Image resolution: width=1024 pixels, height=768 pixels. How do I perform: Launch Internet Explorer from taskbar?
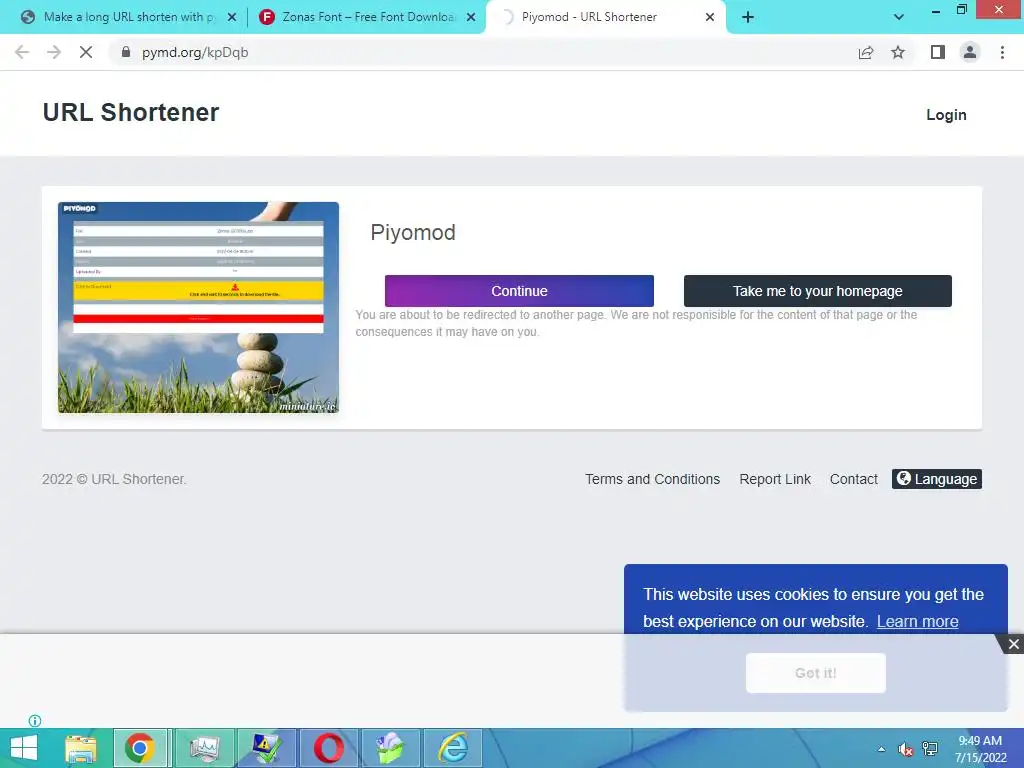(x=453, y=748)
